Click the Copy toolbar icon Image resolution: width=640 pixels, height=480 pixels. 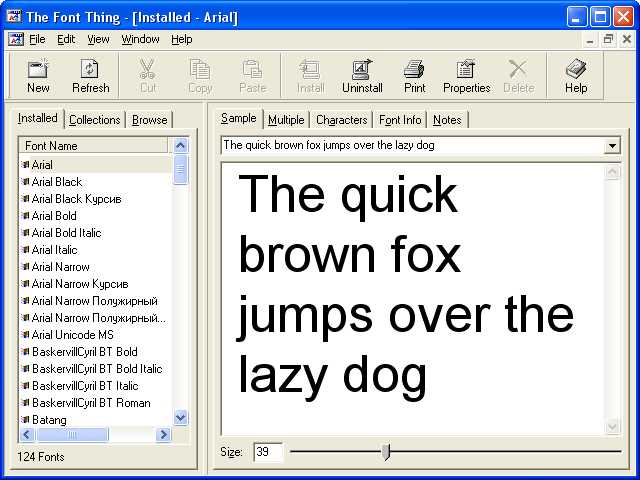tap(200, 69)
